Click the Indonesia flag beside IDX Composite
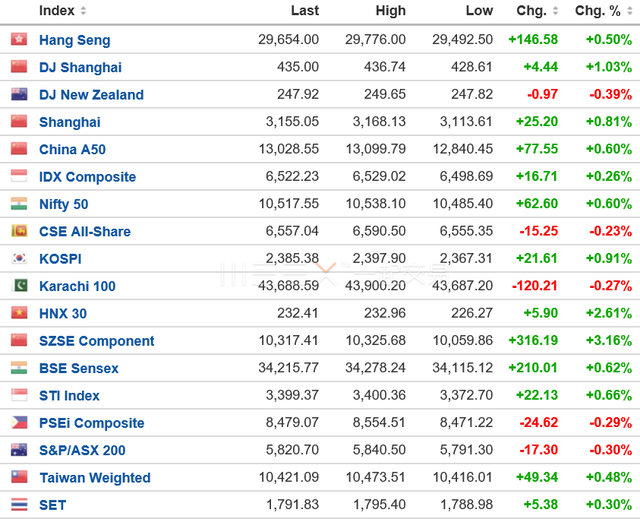640x519 pixels. tap(19, 176)
